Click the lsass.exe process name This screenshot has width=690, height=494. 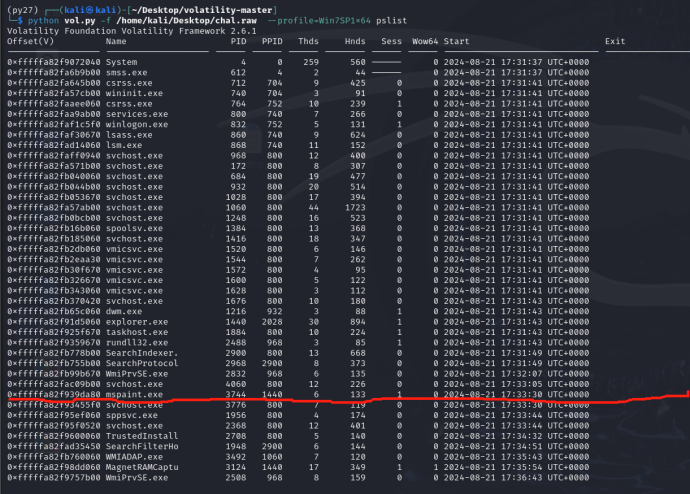point(128,134)
